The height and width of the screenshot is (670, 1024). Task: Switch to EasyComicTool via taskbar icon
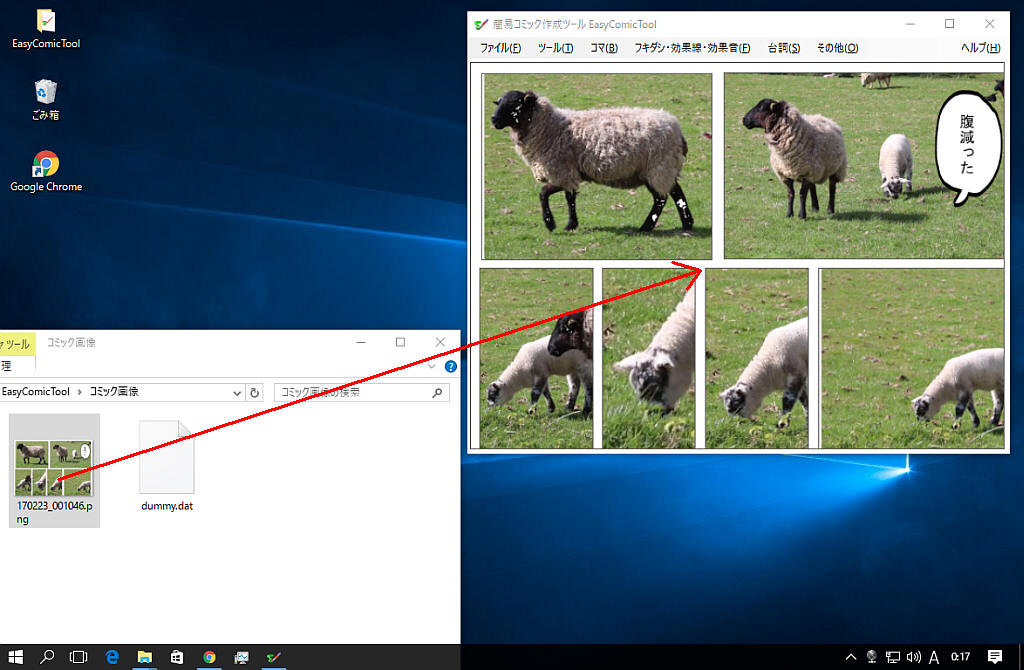273,657
